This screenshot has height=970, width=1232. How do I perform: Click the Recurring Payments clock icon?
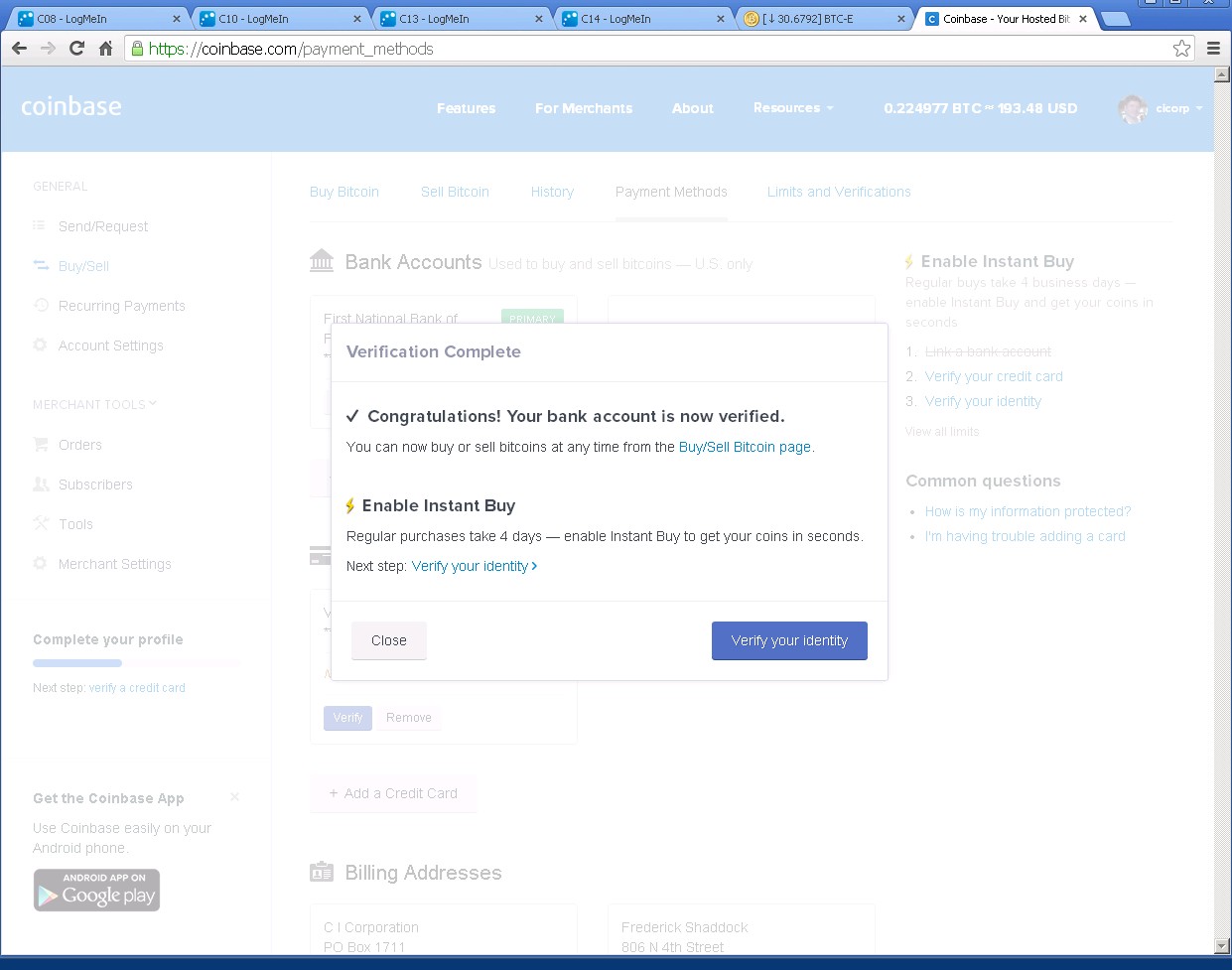41,306
